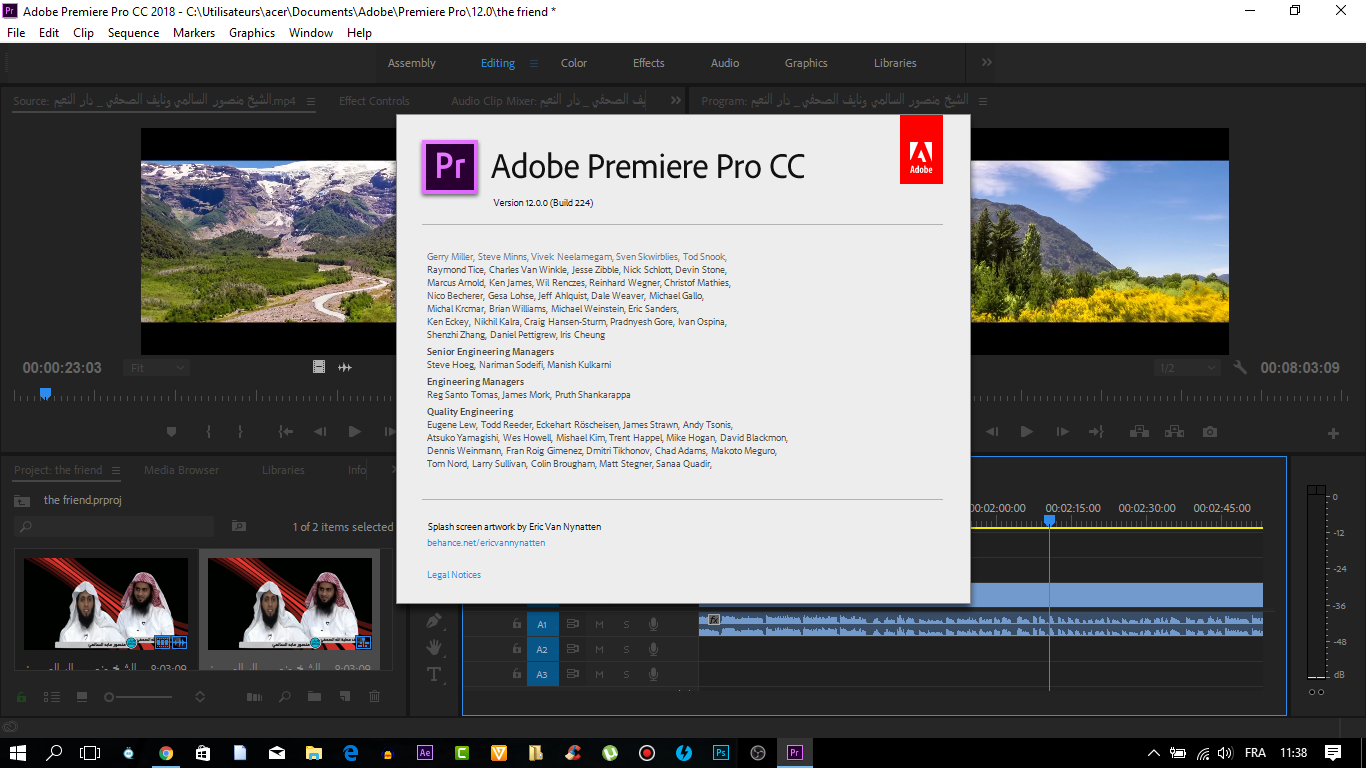1366x768 pixels.
Task: Switch to the Color workspace
Action: pos(574,63)
